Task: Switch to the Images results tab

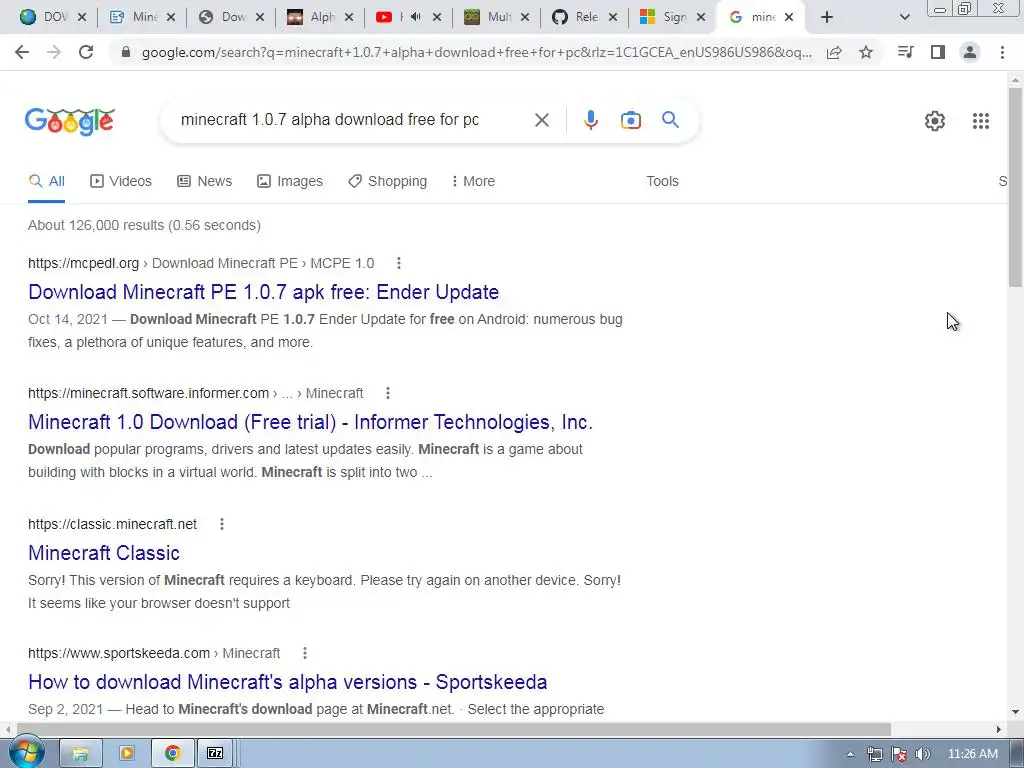Action: (x=290, y=181)
